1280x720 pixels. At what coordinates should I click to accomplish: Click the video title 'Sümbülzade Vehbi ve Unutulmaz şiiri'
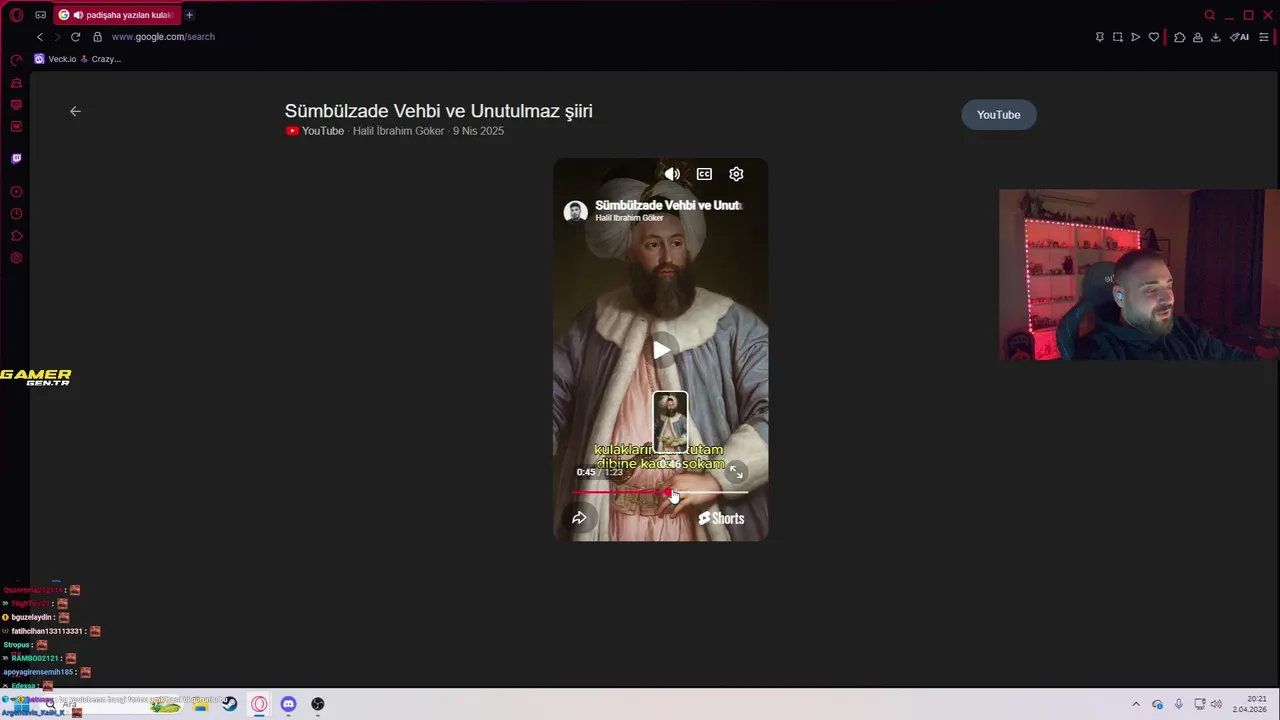tap(439, 111)
